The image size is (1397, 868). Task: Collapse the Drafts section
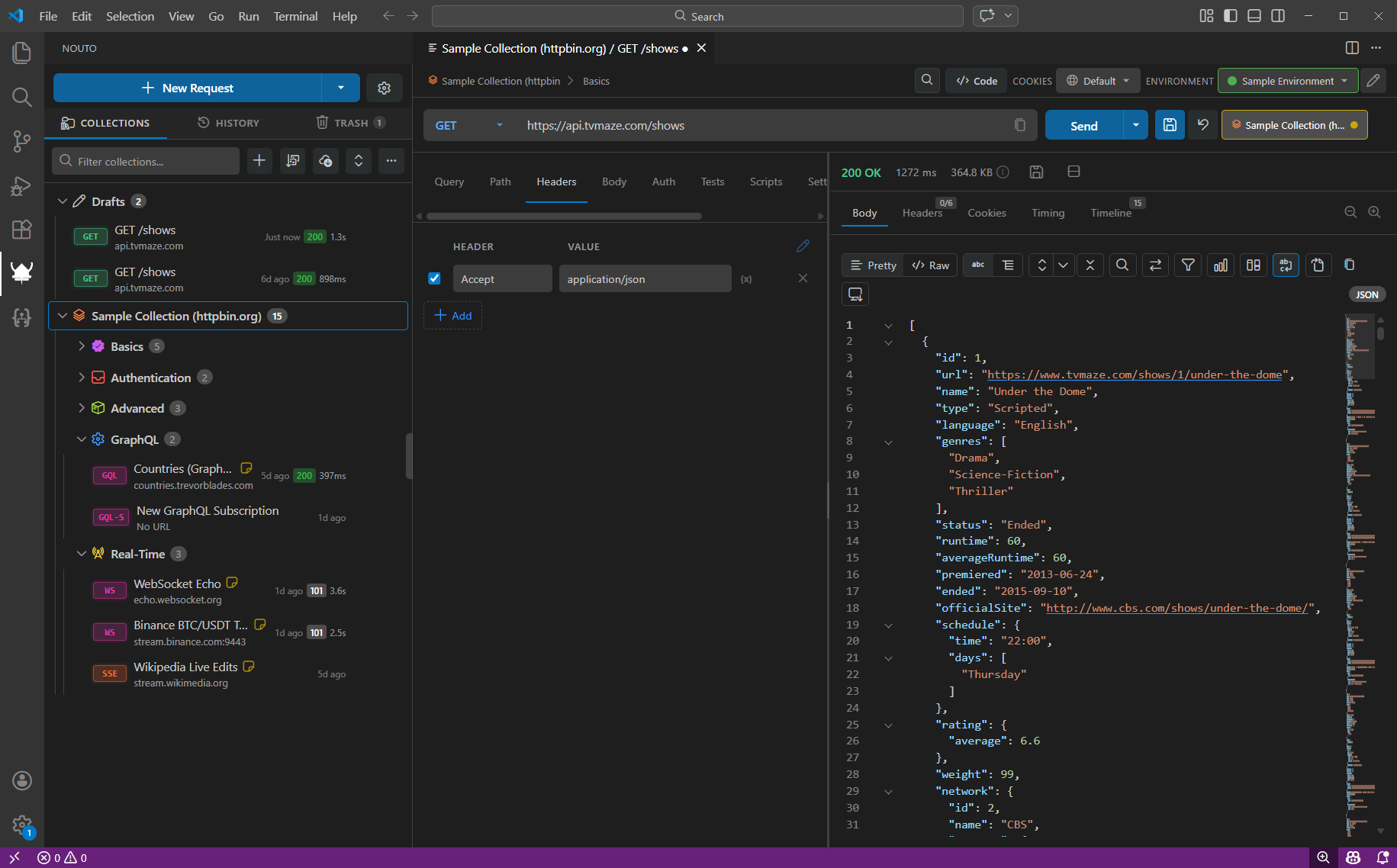coord(63,201)
